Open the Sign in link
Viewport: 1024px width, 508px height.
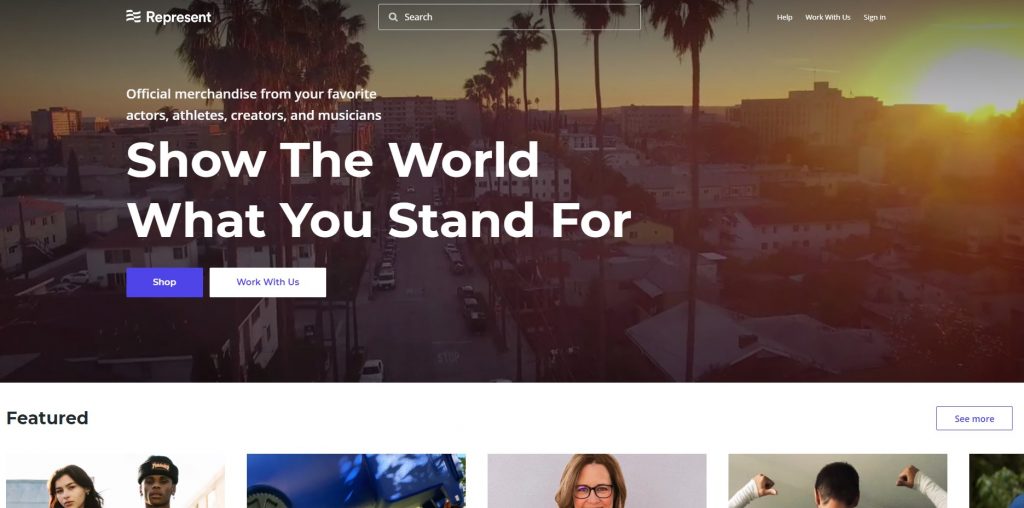pyautogui.click(x=874, y=18)
